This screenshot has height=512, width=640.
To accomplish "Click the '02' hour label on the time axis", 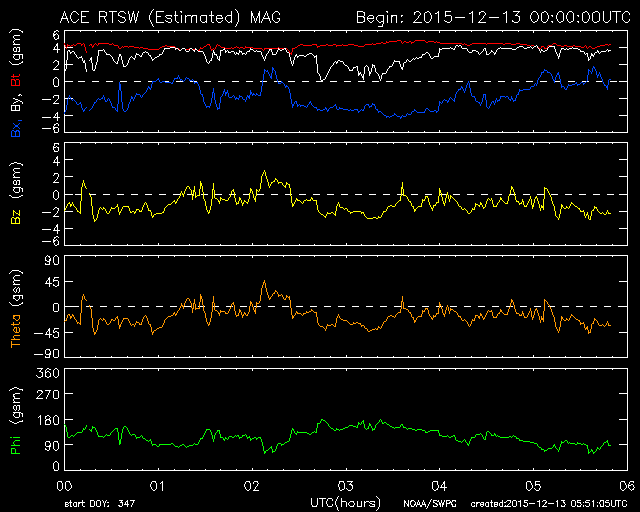I will click(252, 486).
